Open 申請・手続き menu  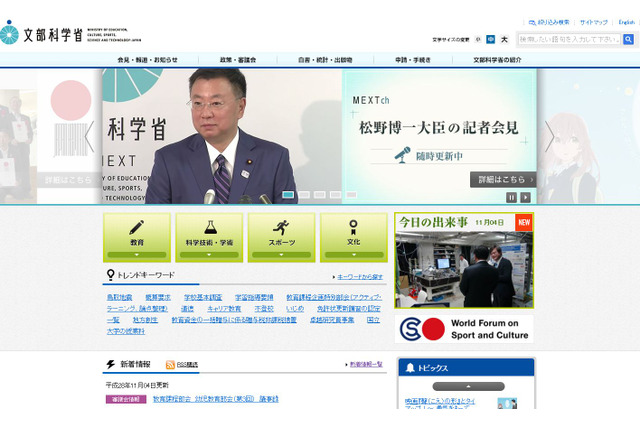(412, 60)
